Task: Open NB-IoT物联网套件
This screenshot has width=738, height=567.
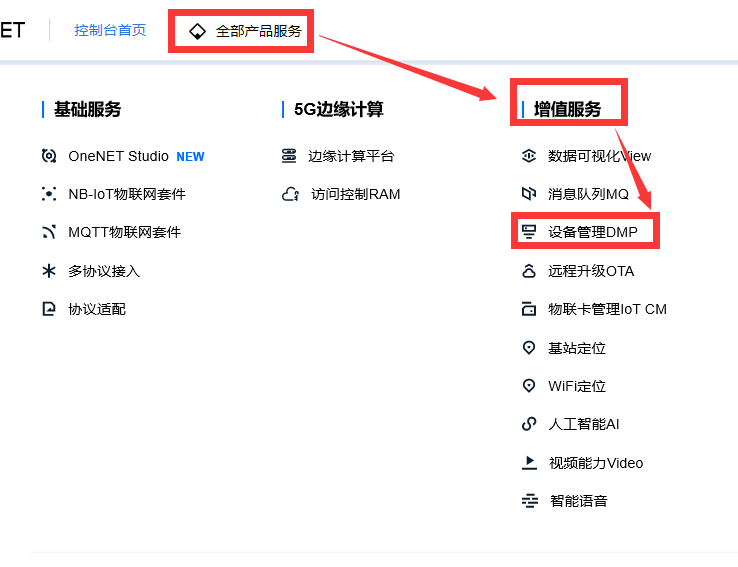Action: coord(127,194)
